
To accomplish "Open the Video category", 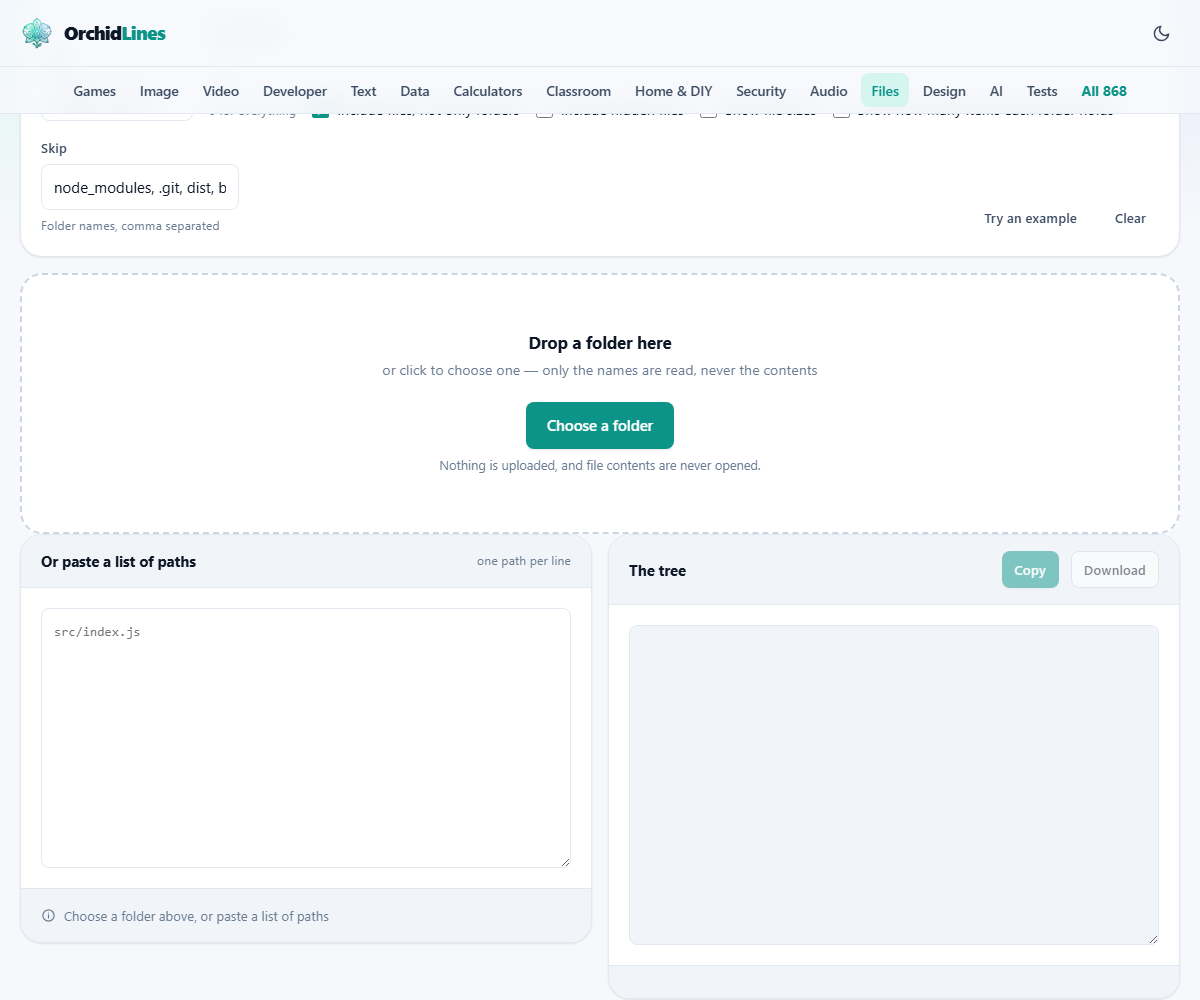I will click(x=221, y=91).
